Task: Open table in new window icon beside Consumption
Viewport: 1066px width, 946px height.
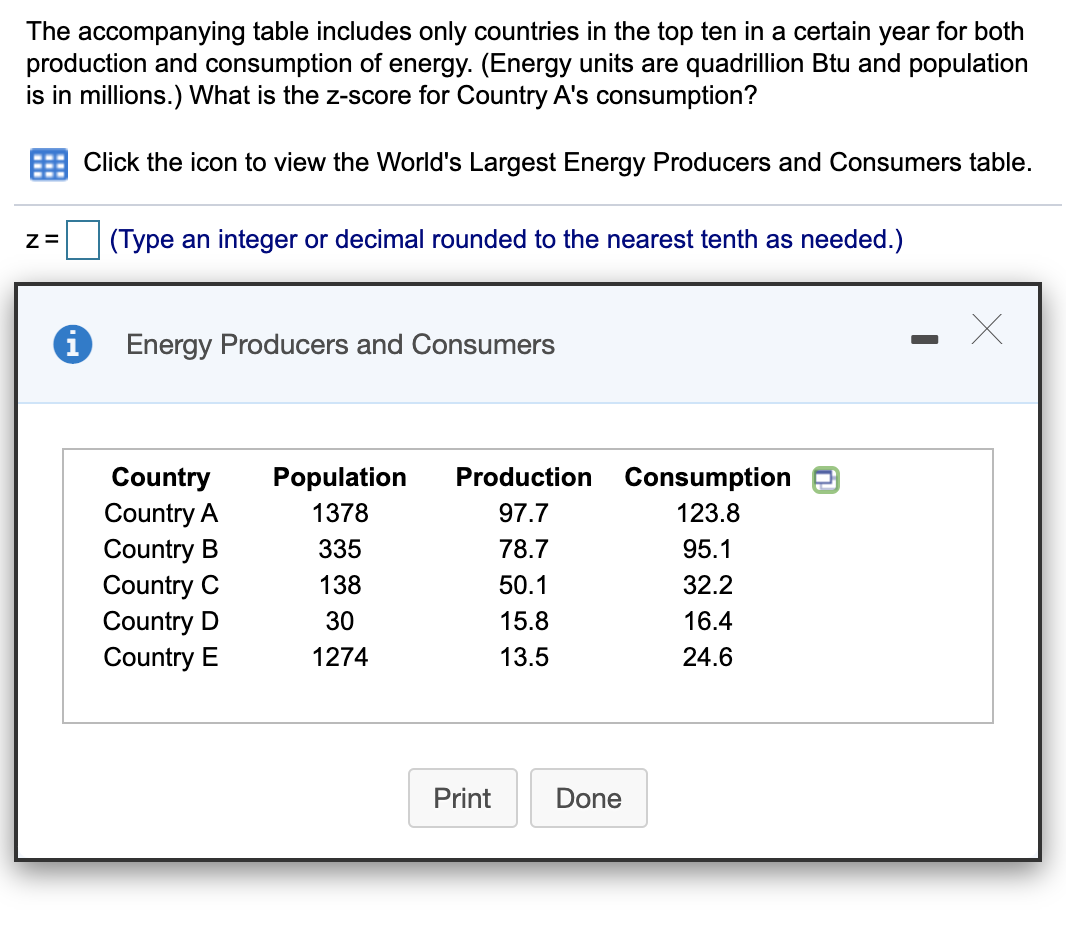Action: point(825,479)
